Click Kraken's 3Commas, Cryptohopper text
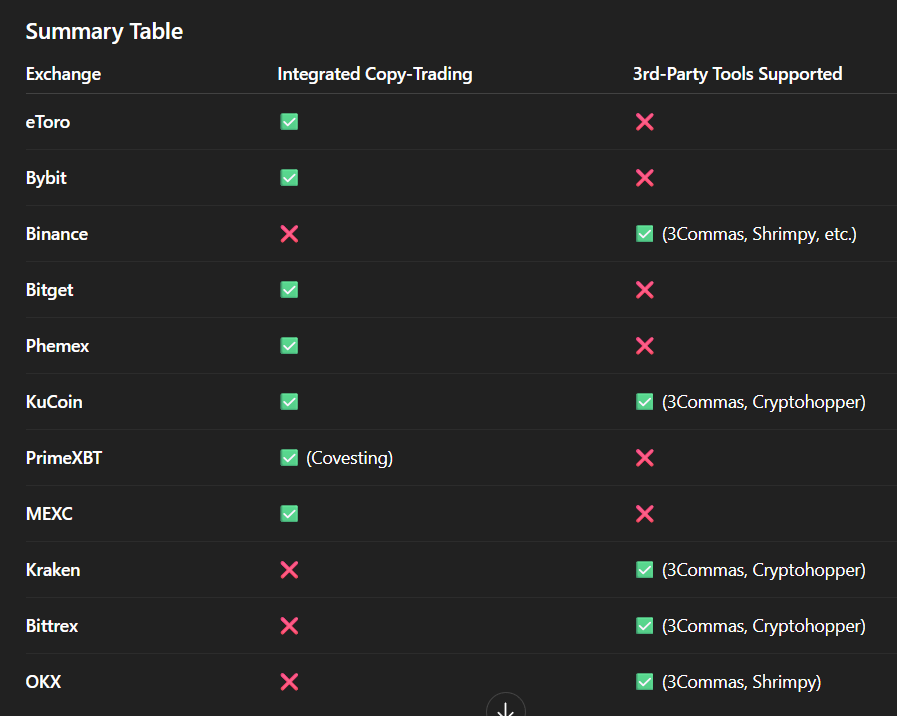Image resolution: width=897 pixels, height=716 pixels. (x=763, y=570)
